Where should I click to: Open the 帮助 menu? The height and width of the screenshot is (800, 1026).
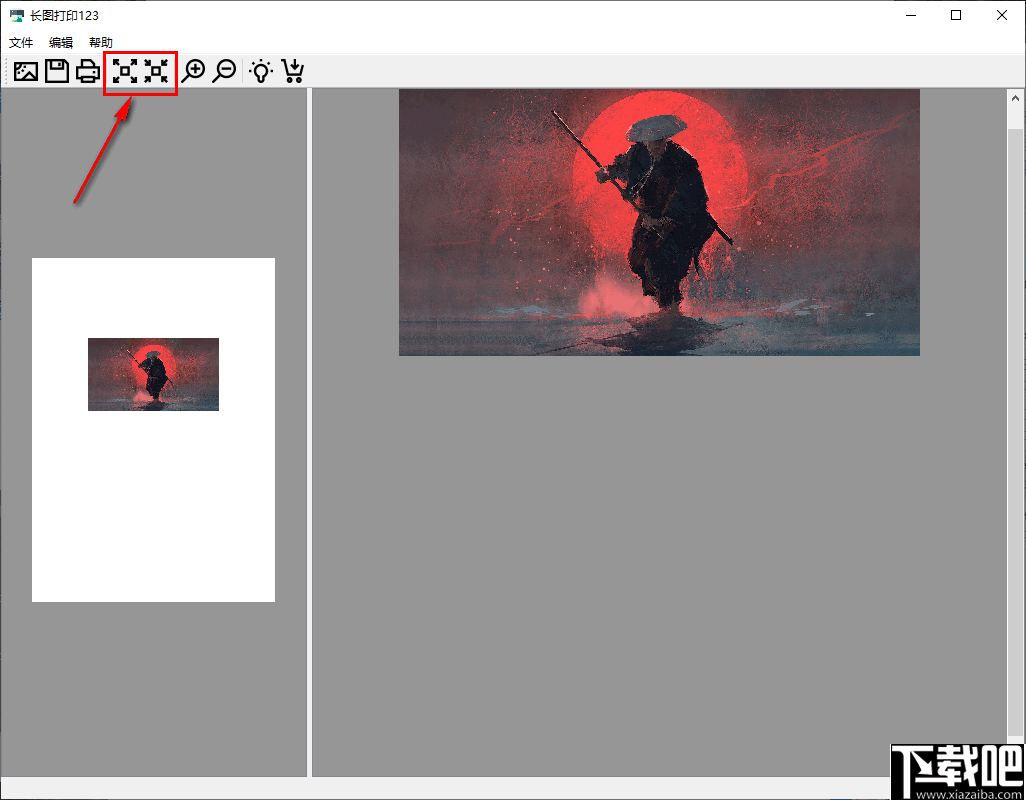coord(101,43)
